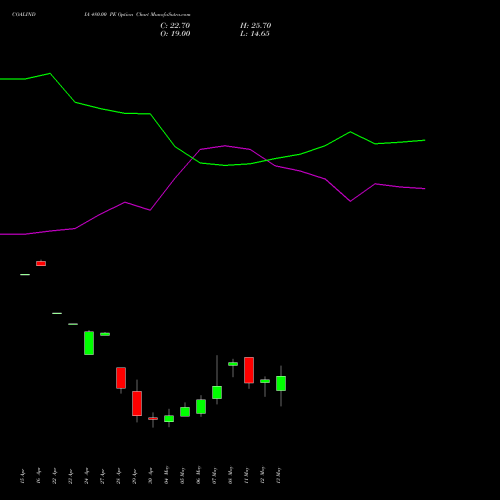Select the '06 May' date axis label
500x500 pixels.
pos(198,475)
